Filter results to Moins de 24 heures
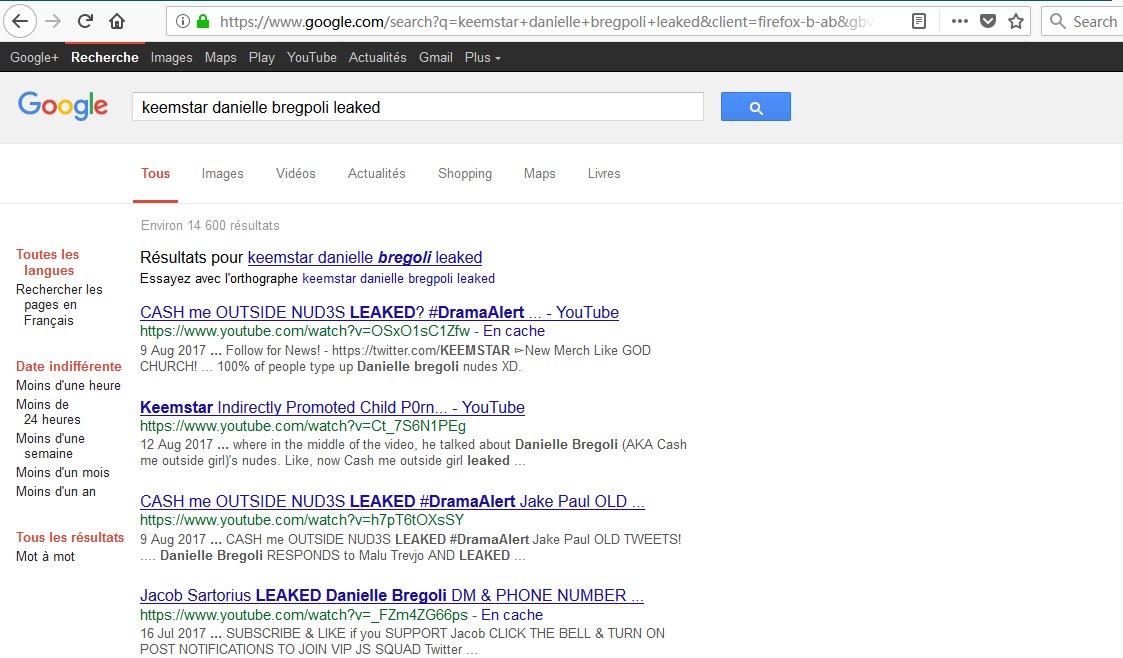Image resolution: width=1123 pixels, height=658 pixels. [x=48, y=412]
